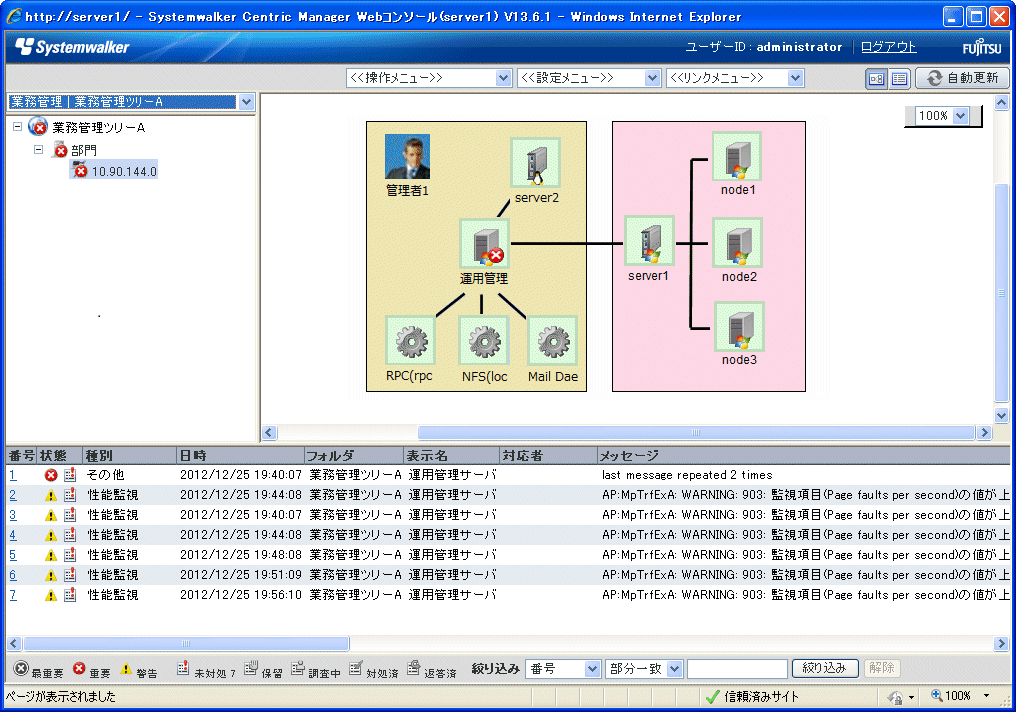Click the filter text input field
The image size is (1016, 712).
[737, 669]
